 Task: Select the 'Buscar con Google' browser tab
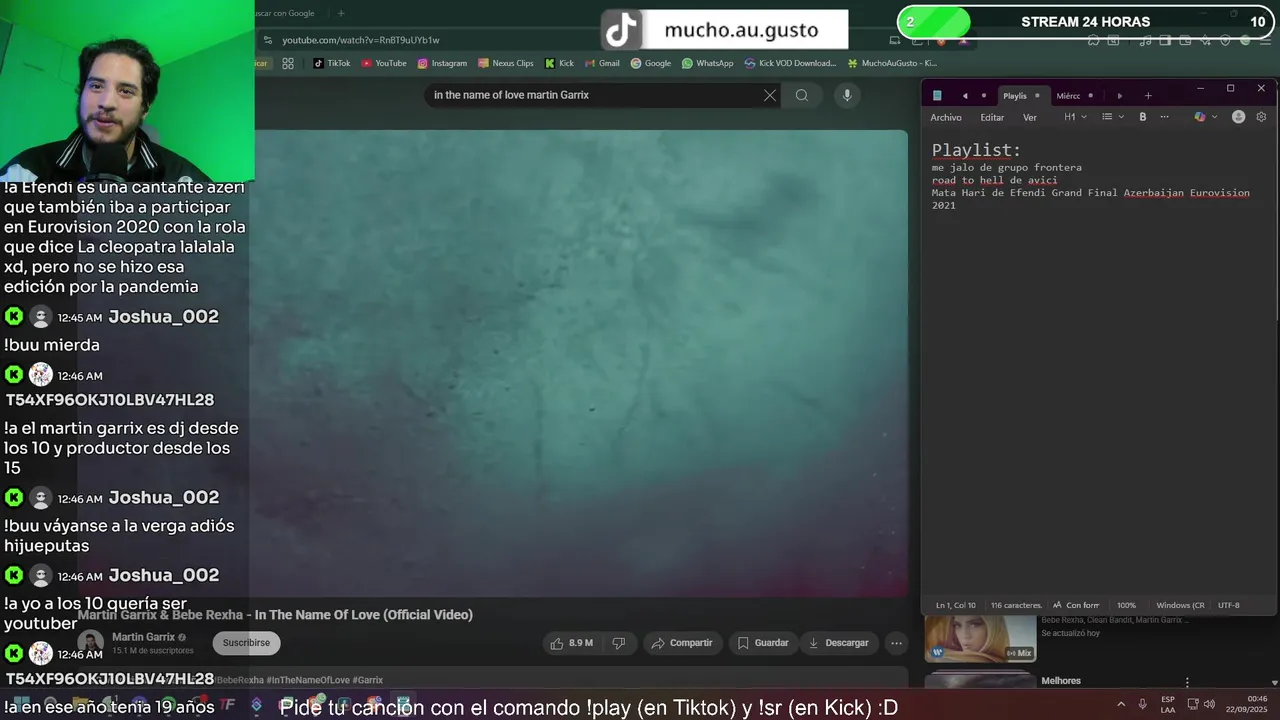285,13
